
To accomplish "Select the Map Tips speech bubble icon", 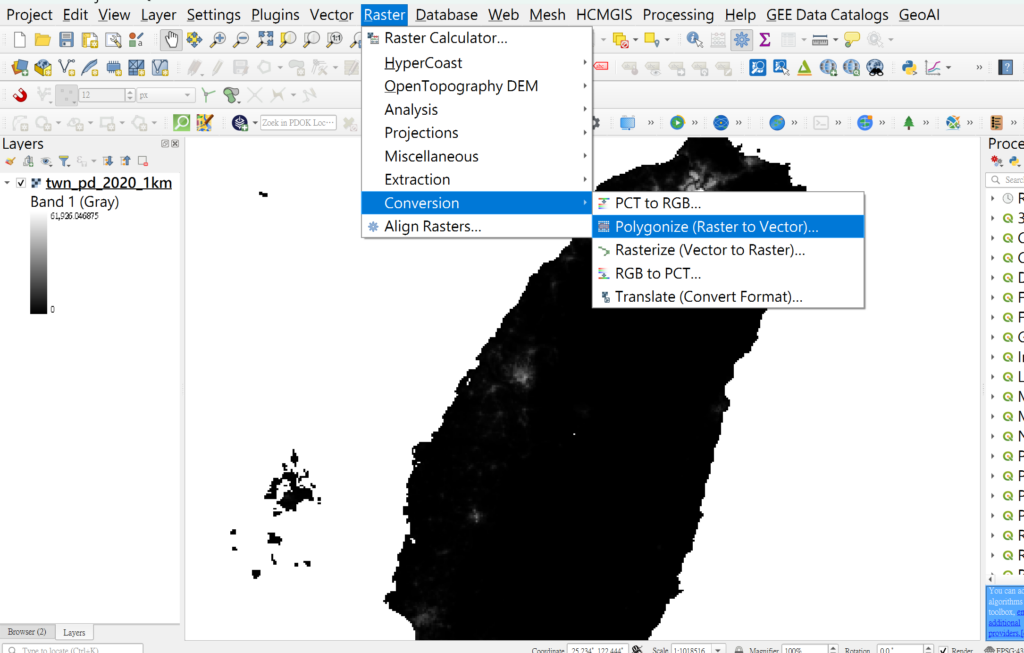I will (852, 40).
